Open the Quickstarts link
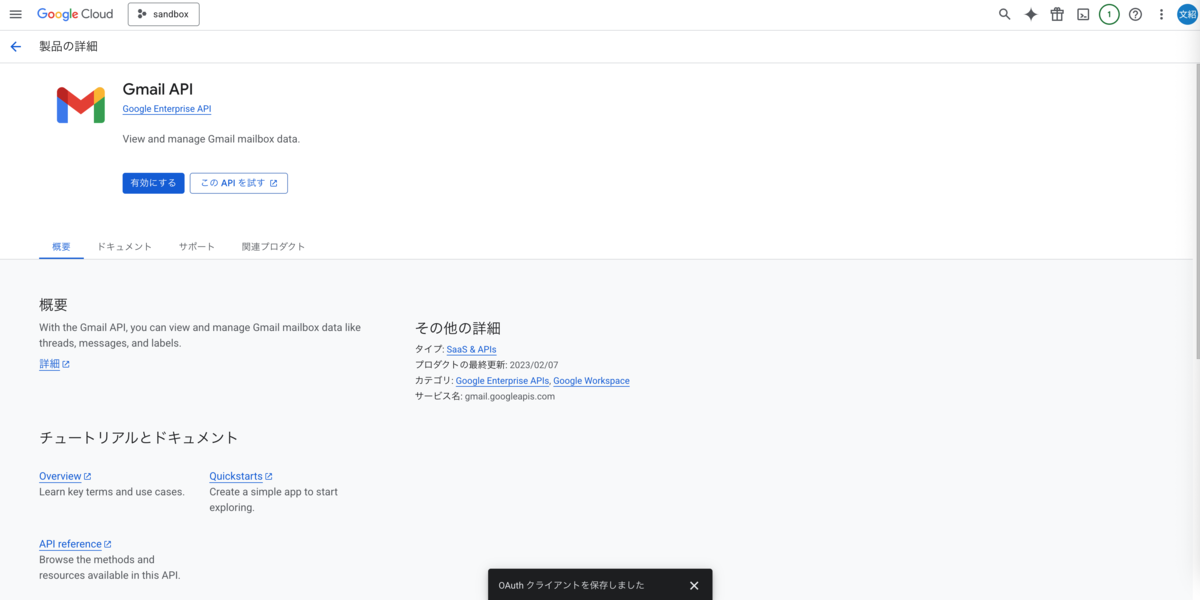The width and height of the screenshot is (1200, 600). click(x=241, y=476)
